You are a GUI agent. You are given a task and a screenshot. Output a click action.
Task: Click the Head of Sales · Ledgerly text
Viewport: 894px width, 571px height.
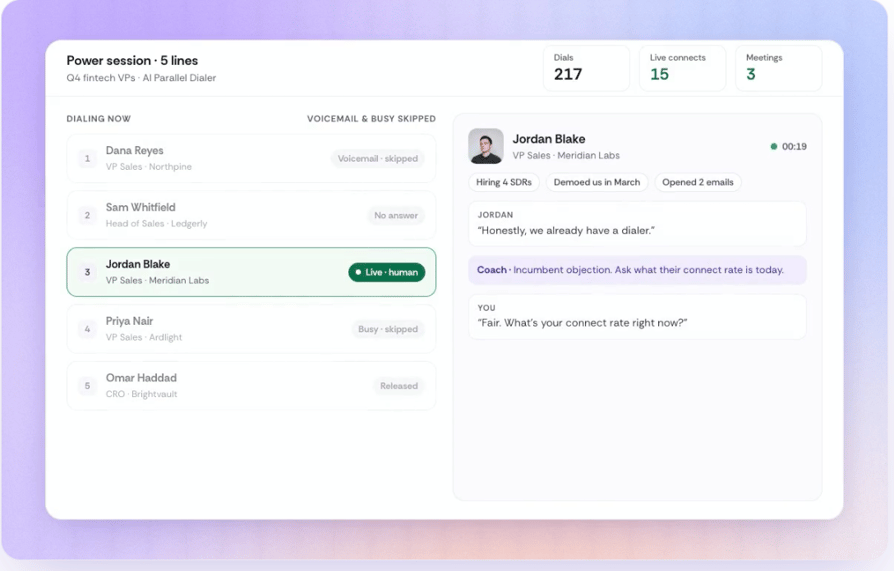coord(156,224)
